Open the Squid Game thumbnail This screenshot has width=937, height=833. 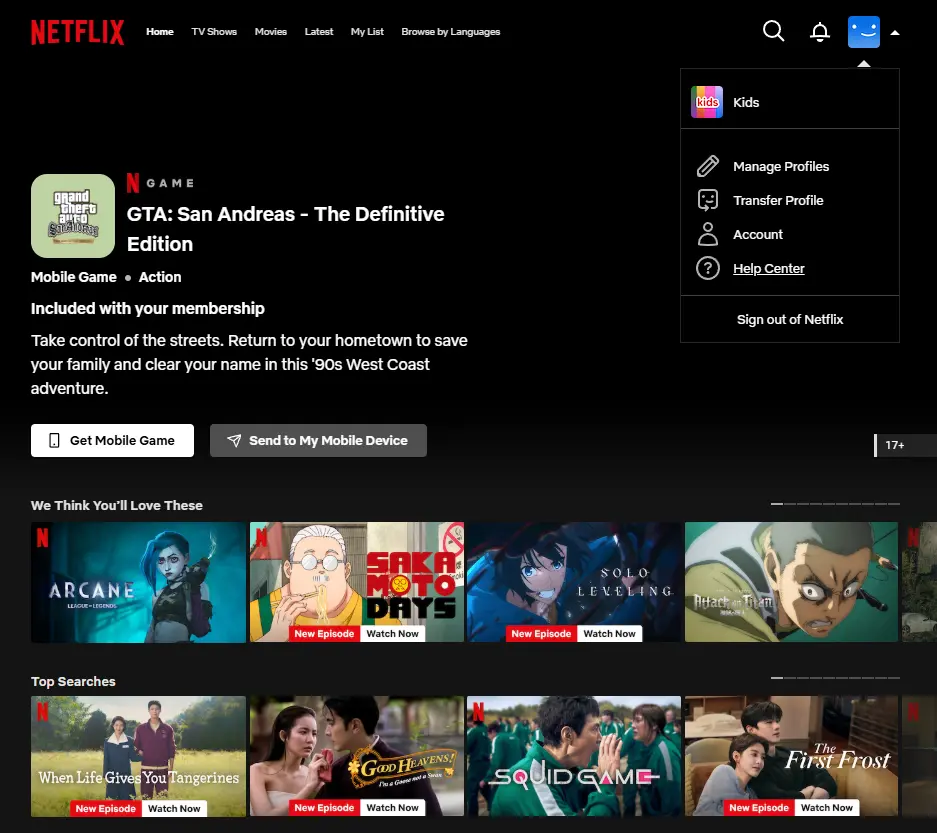[574, 756]
